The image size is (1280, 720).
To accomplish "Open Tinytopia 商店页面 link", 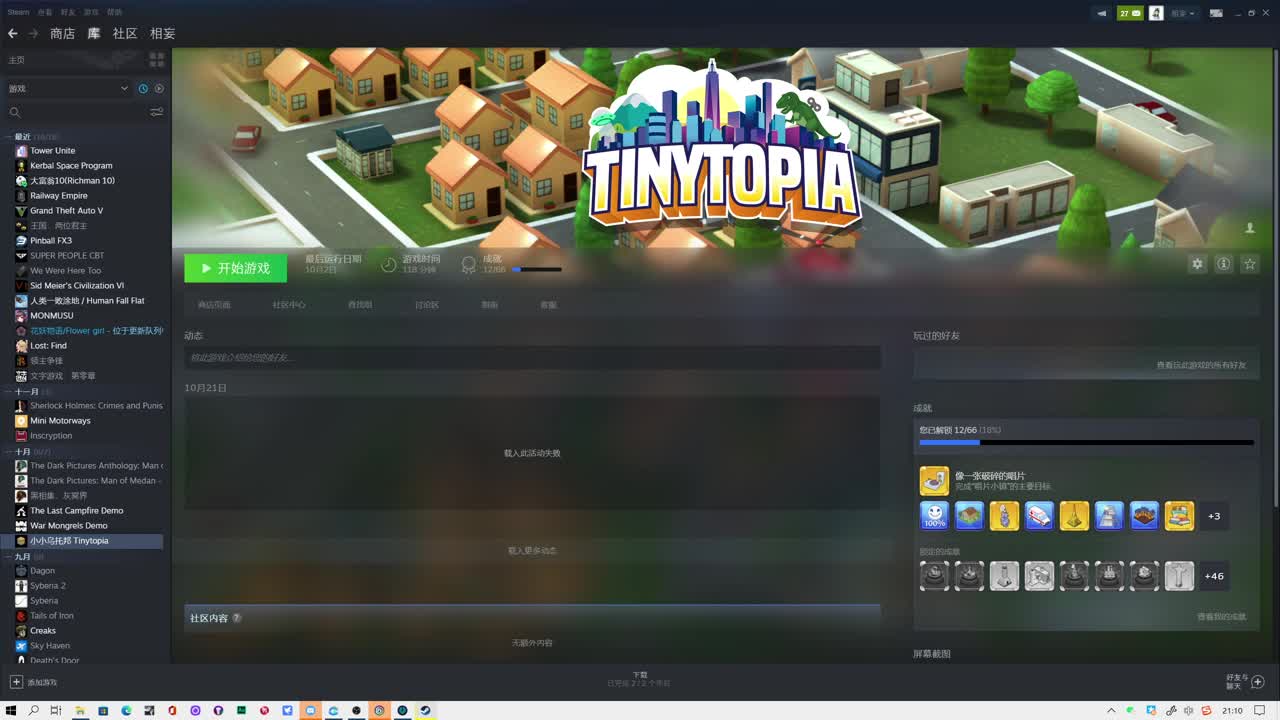I will tap(214, 304).
